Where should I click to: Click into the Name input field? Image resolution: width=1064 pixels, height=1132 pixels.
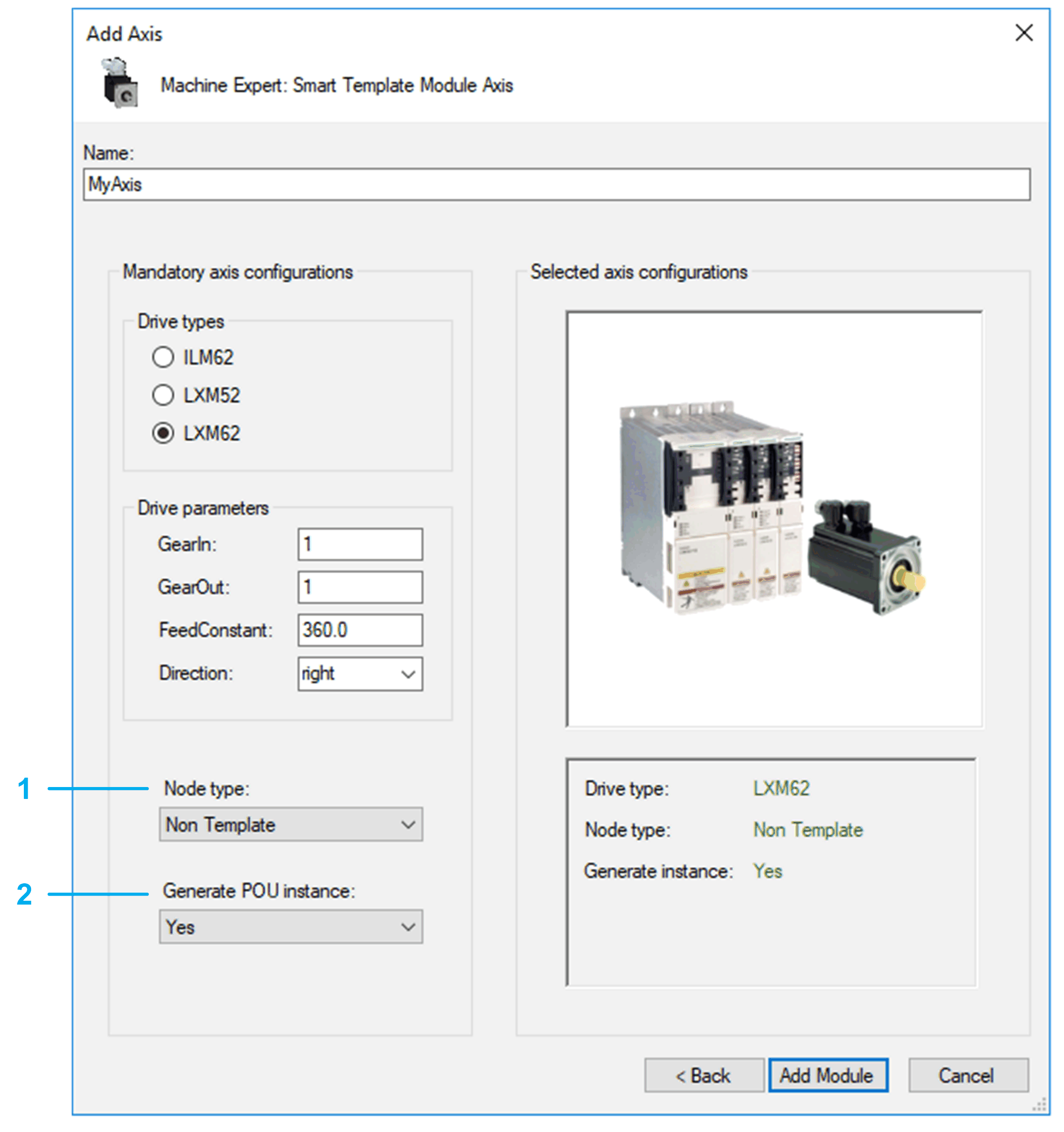pos(556,184)
